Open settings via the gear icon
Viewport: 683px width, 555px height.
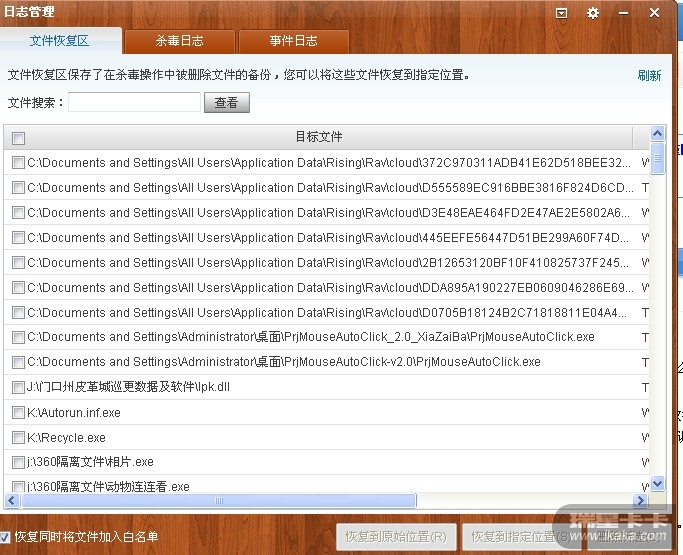pyautogui.click(x=592, y=14)
